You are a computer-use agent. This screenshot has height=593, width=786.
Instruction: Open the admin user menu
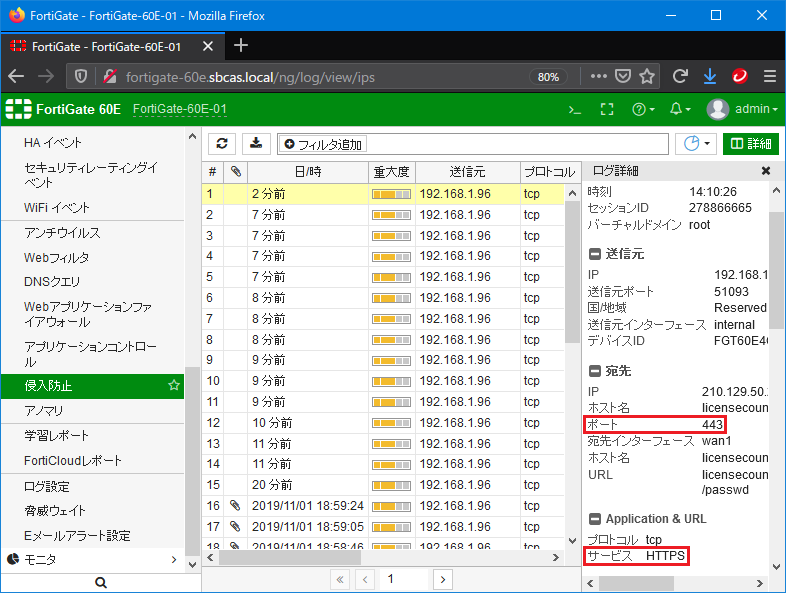[742, 109]
